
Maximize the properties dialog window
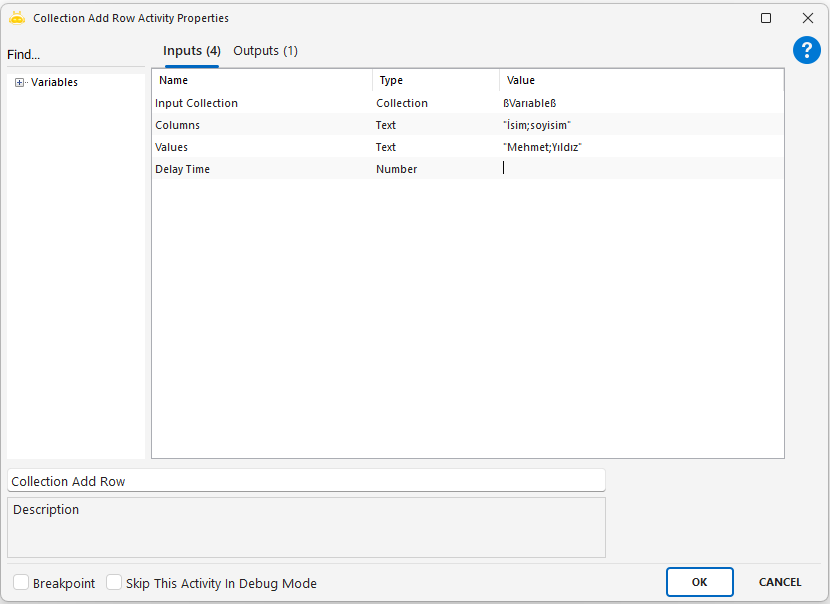[766, 18]
